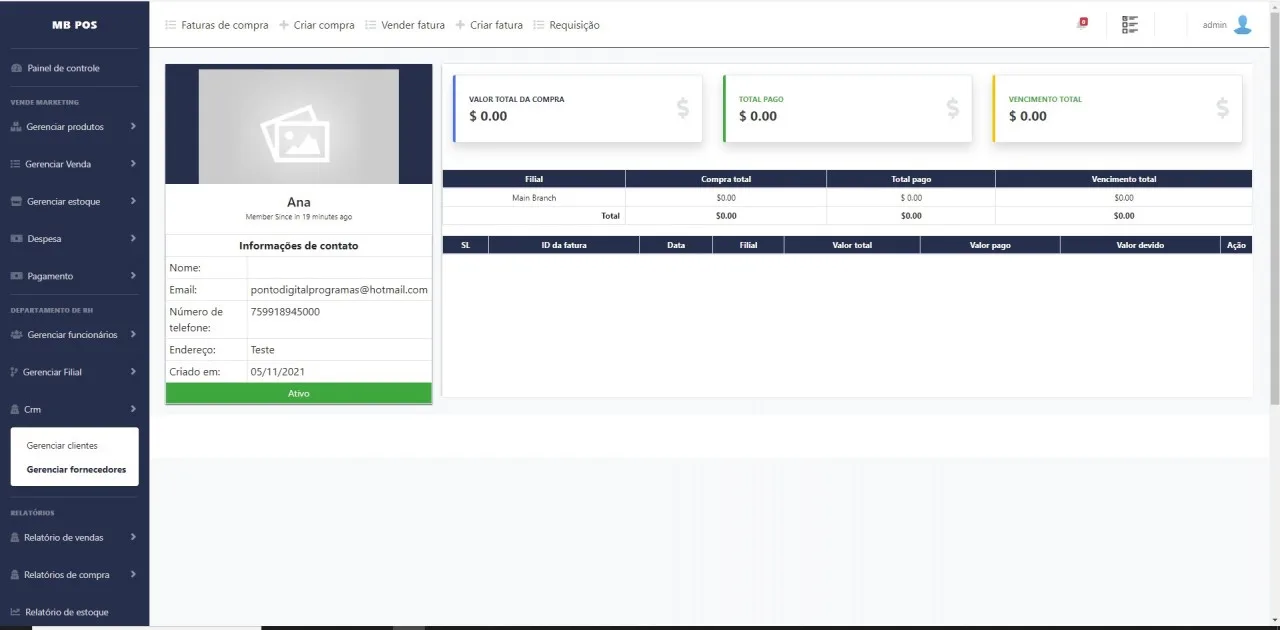Click the Gerenciar estoque sidebar icon

pyautogui.click(x=16, y=201)
